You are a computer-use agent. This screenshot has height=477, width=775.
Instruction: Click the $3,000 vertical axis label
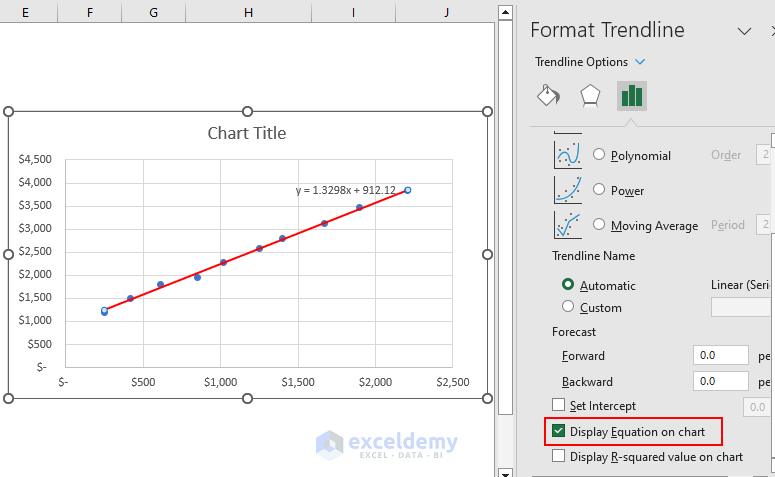(35, 228)
